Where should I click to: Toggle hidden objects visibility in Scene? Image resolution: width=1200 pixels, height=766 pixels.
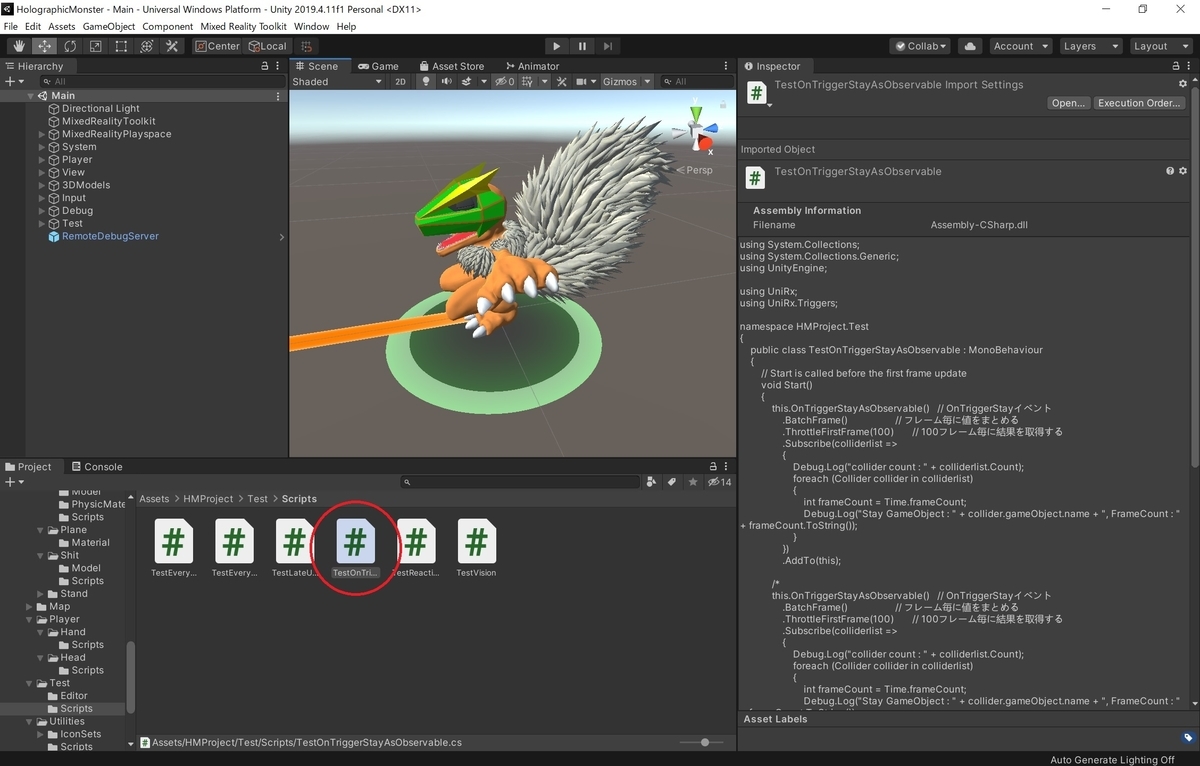505,82
